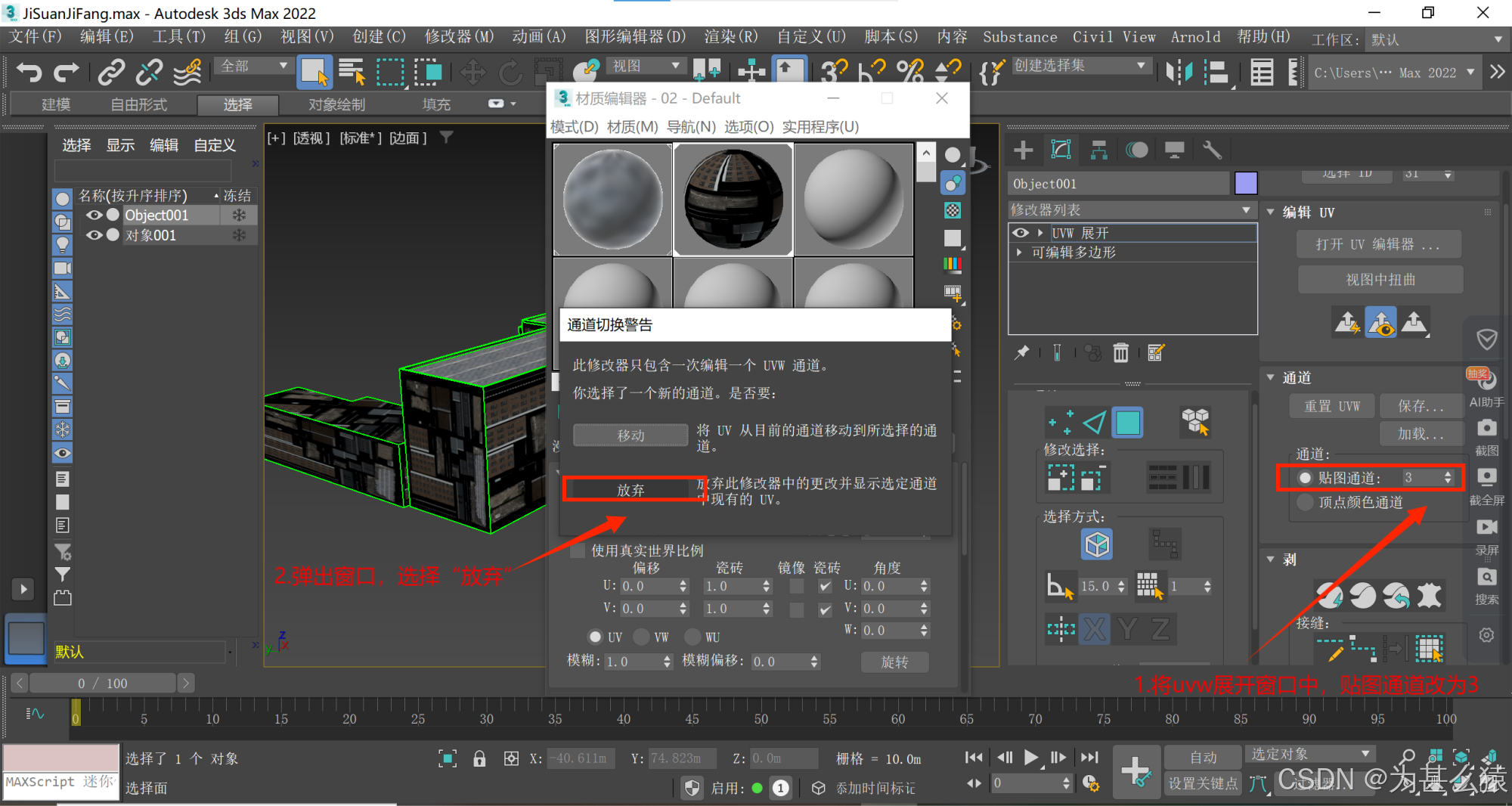Open the 文件(F) menu
This screenshot has height=806, width=1512.
coord(35,37)
